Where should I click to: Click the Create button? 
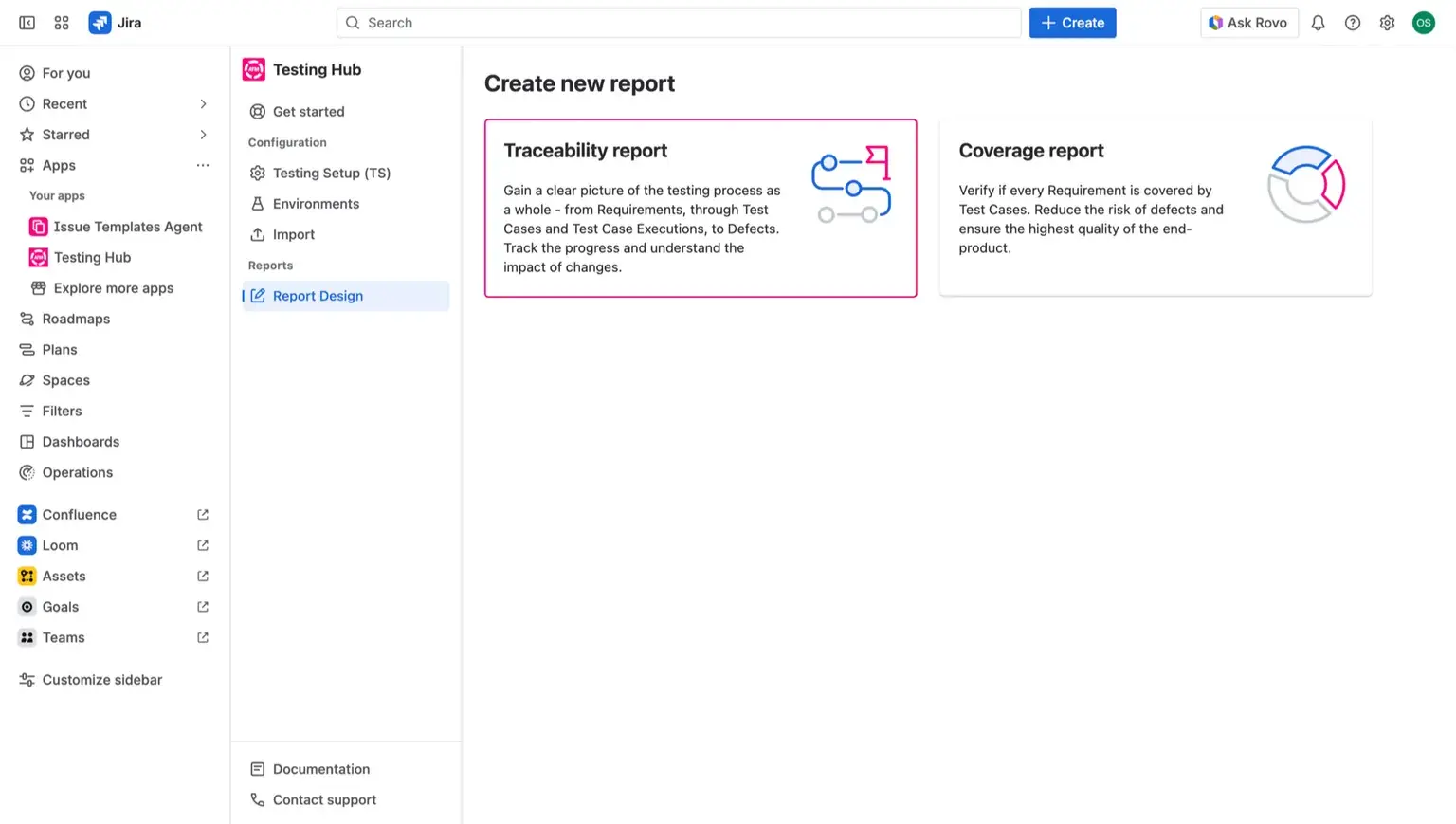click(1072, 22)
